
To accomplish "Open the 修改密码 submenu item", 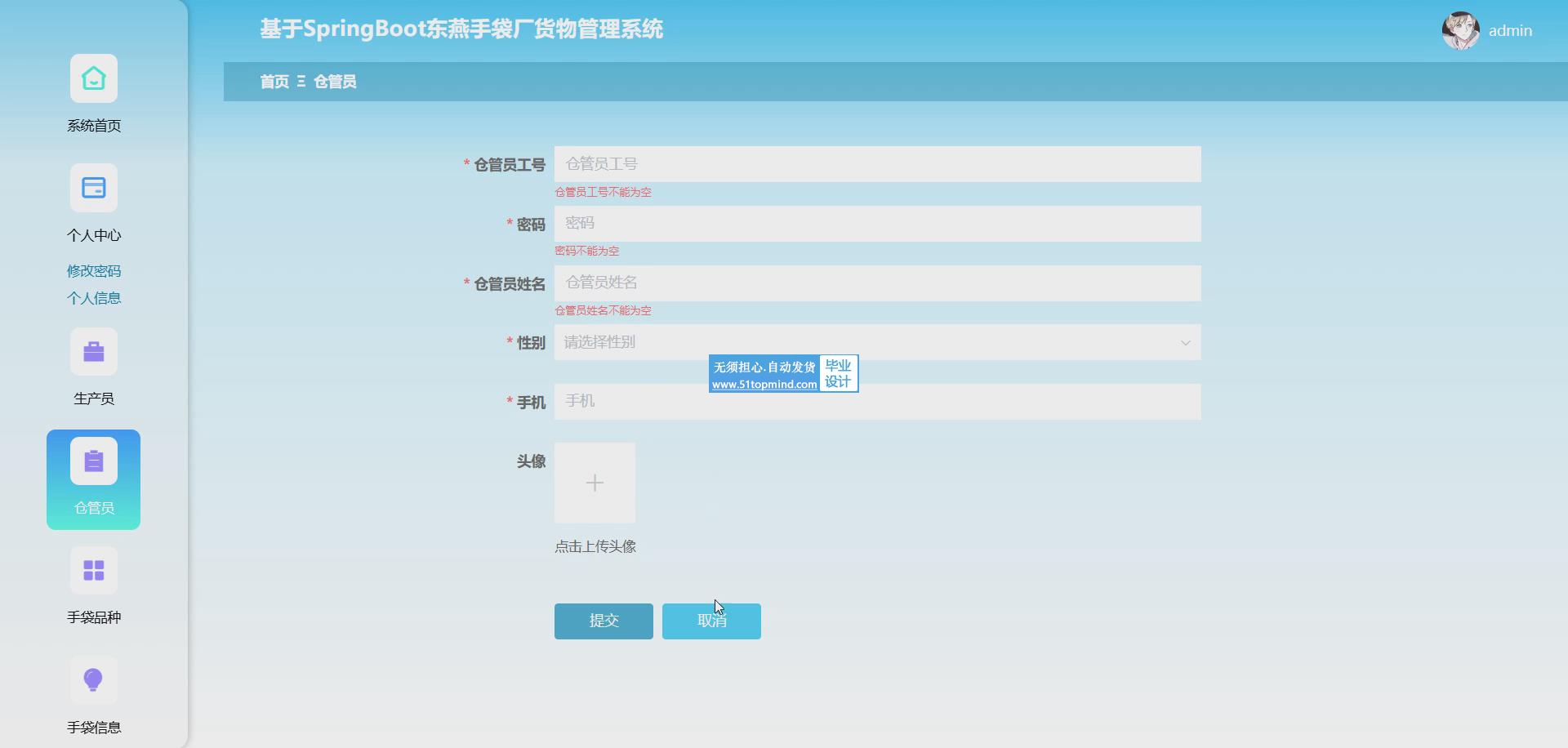I will point(94,271).
